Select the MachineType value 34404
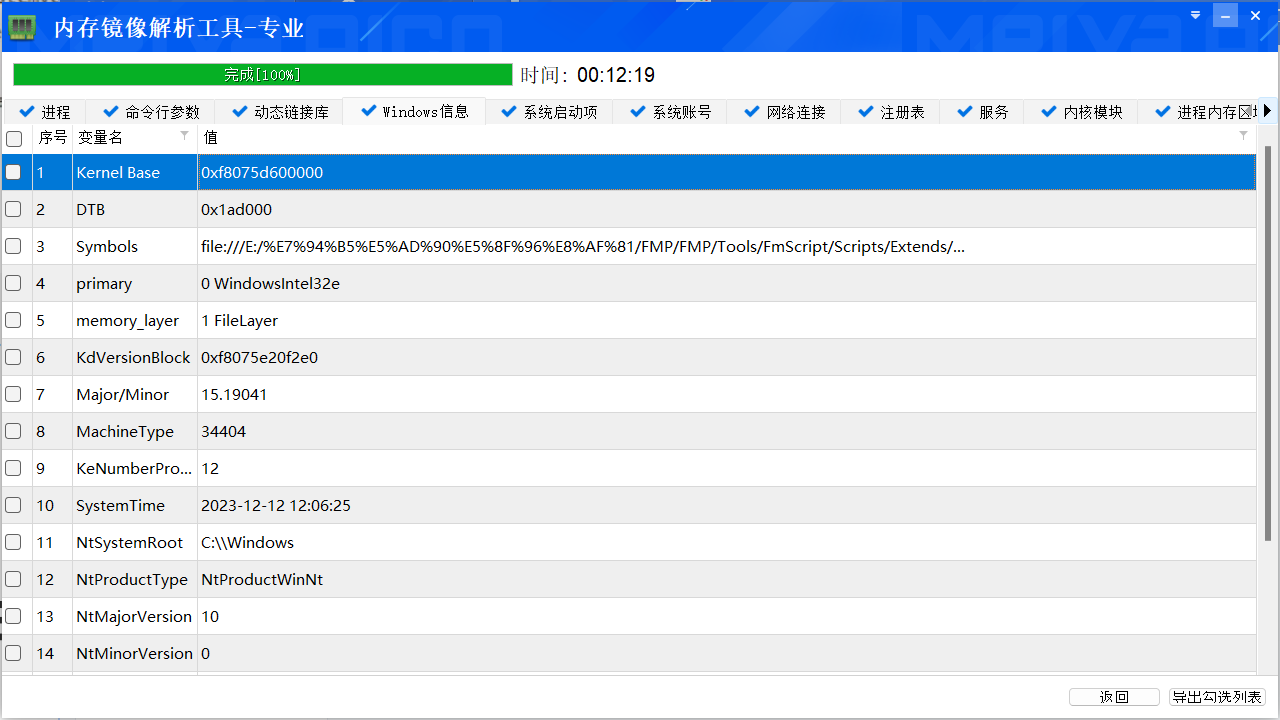This screenshot has height=720, width=1280. point(223,431)
